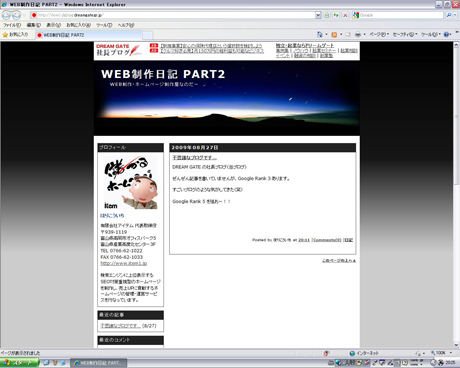Open the 日記 category link under post
This screenshot has width=460, height=368.
tap(348, 240)
